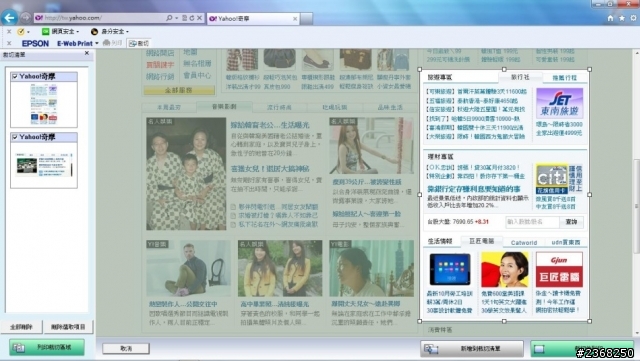
Task: Open the 網頁安全 dropdown menu
Action: point(60,31)
